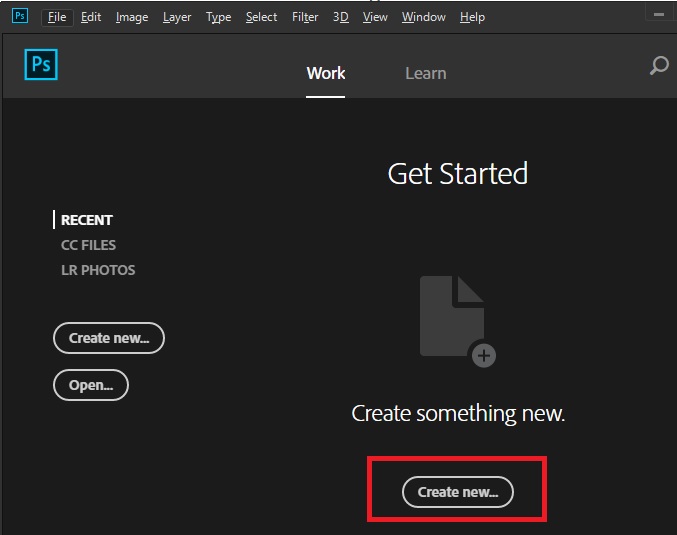Open the Type menu
The height and width of the screenshot is (535, 677).
point(218,17)
